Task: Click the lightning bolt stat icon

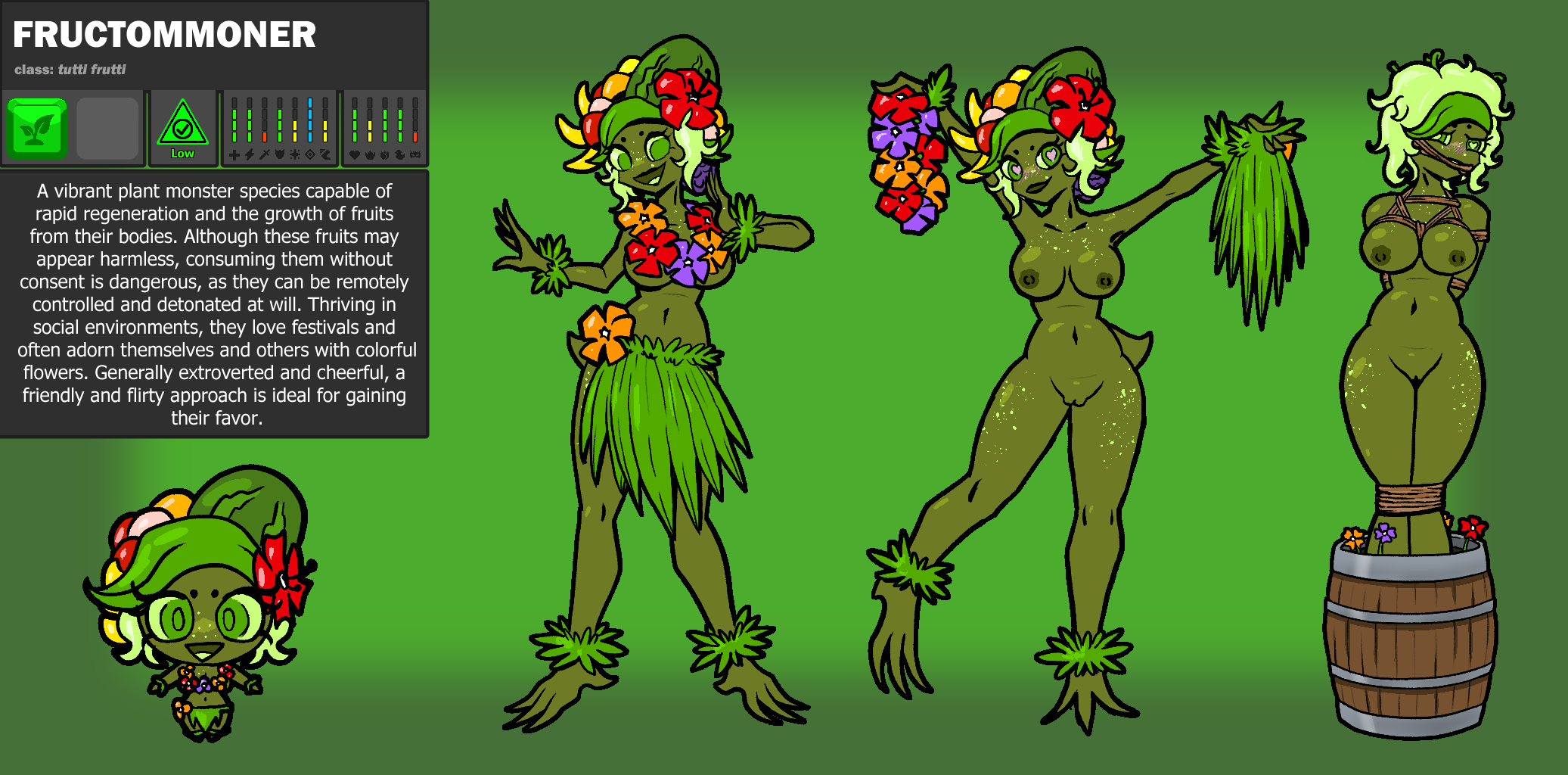Action: click(x=250, y=155)
